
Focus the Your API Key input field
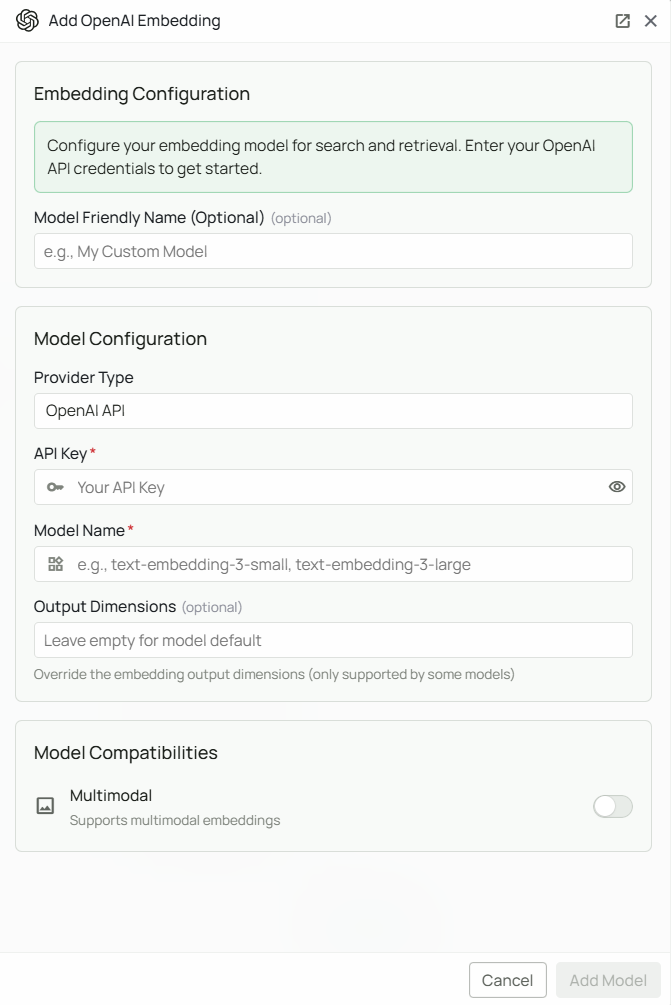click(333, 487)
